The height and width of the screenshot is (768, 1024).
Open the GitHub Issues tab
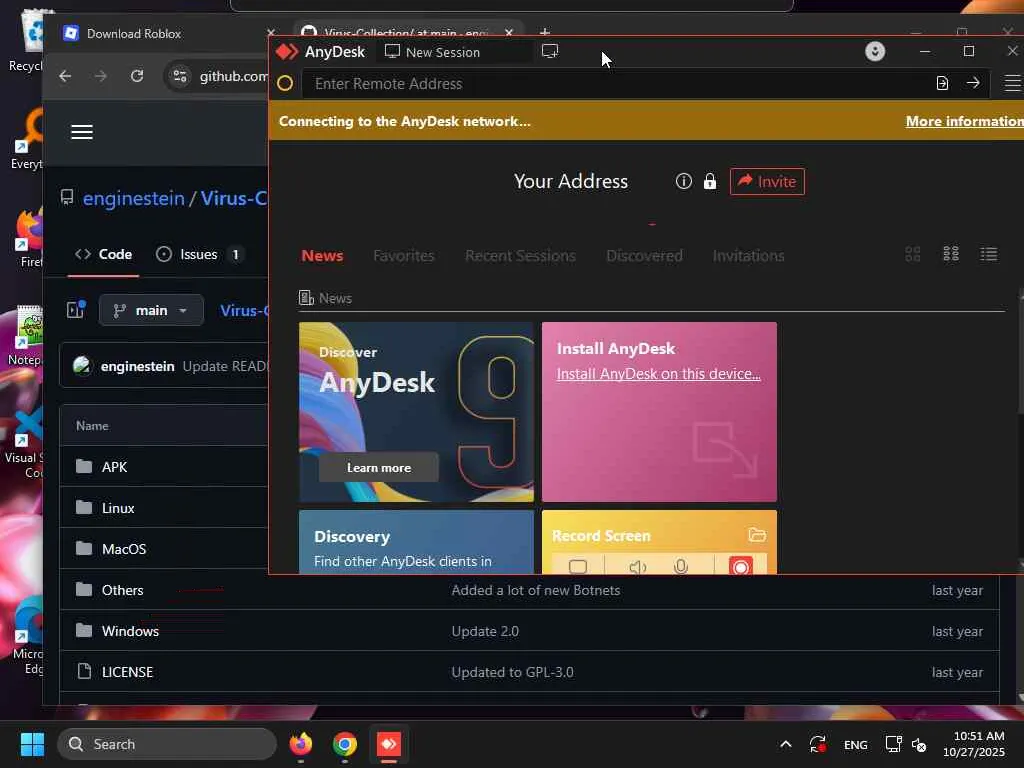[199, 254]
